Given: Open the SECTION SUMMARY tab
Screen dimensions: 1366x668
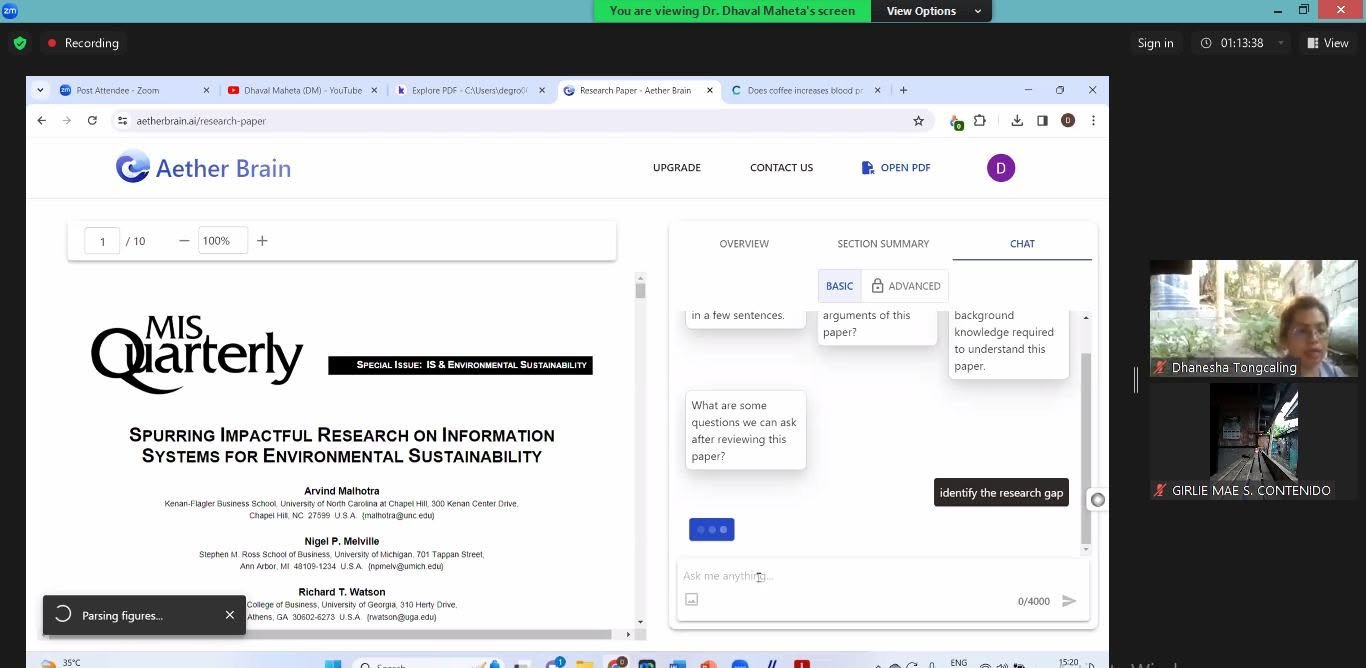Looking at the screenshot, I should pos(883,244).
